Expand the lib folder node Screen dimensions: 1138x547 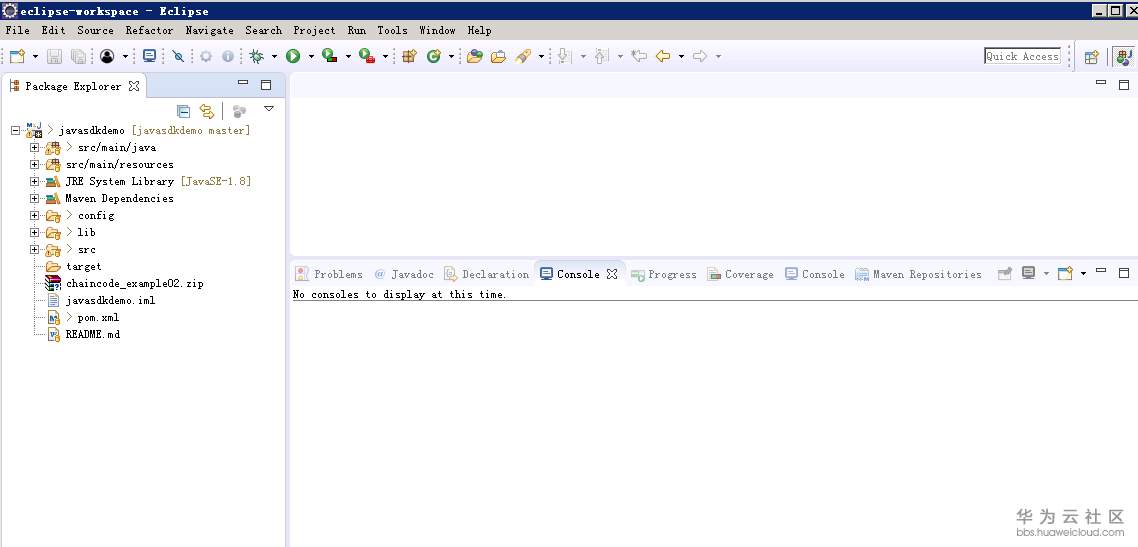point(34,232)
